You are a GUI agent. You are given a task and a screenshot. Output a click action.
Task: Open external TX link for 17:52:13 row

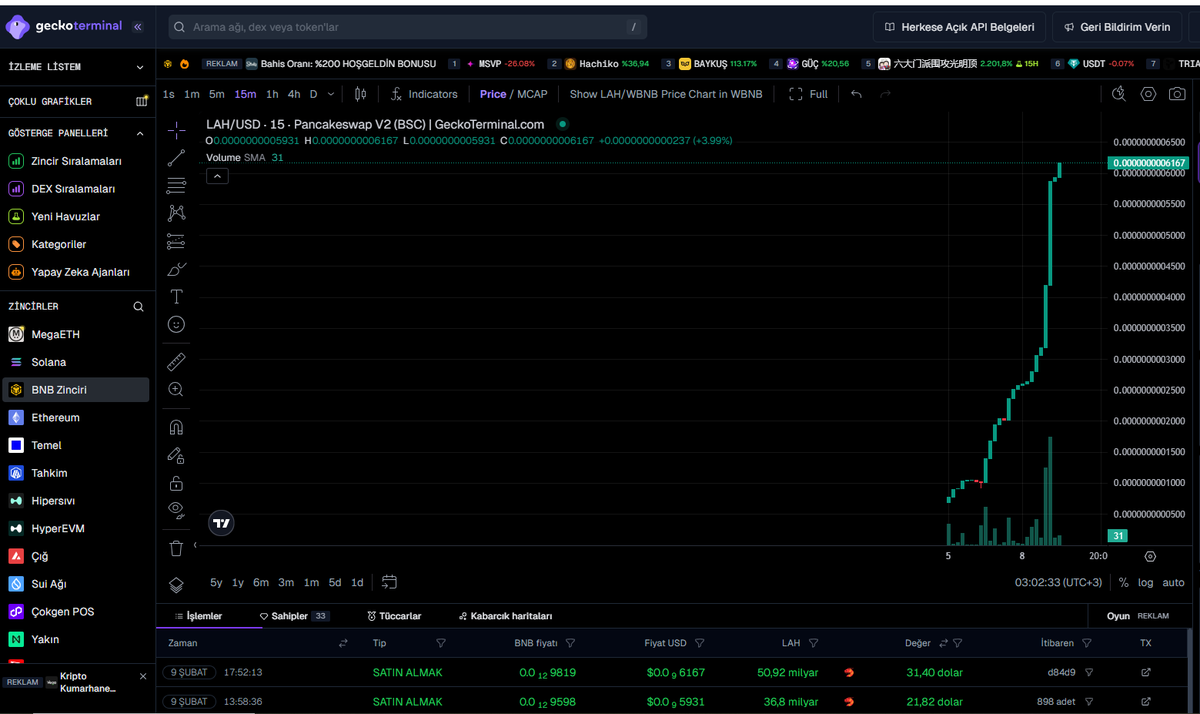(x=1146, y=673)
